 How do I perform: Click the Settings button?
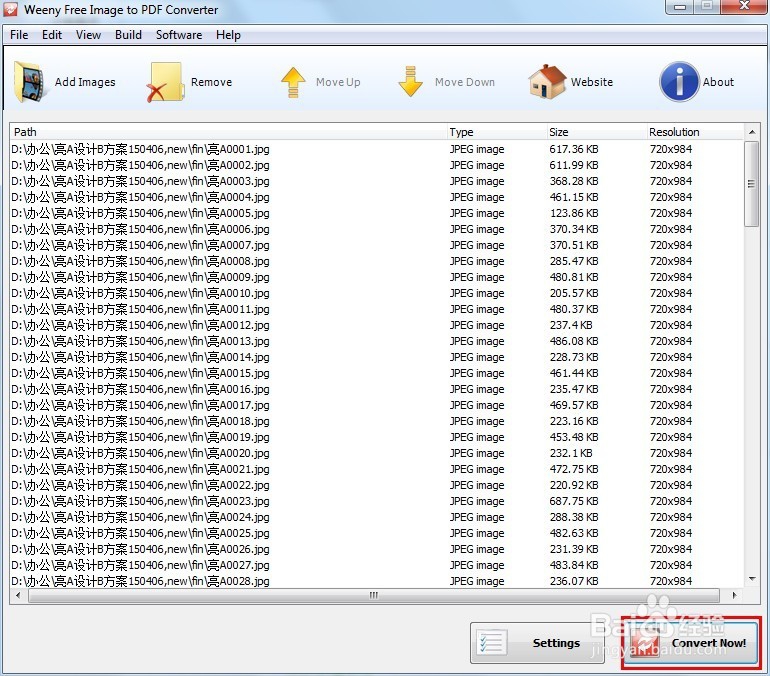tap(537, 643)
